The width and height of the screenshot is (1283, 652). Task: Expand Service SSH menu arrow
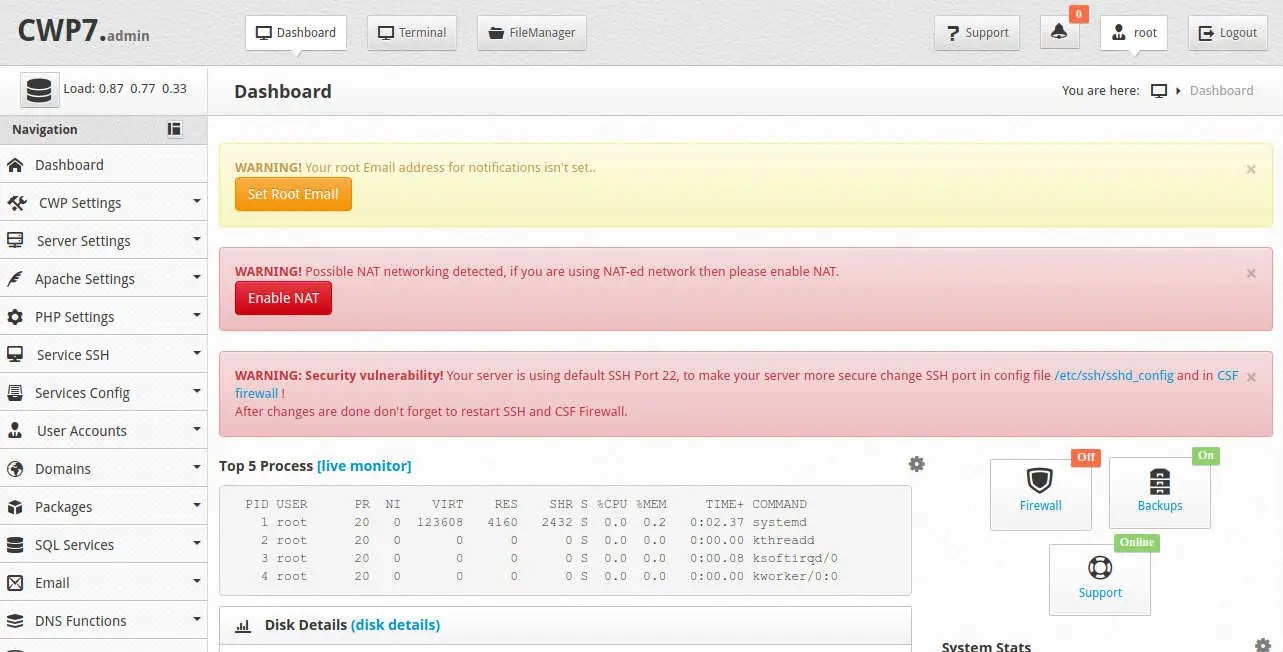[197, 353]
